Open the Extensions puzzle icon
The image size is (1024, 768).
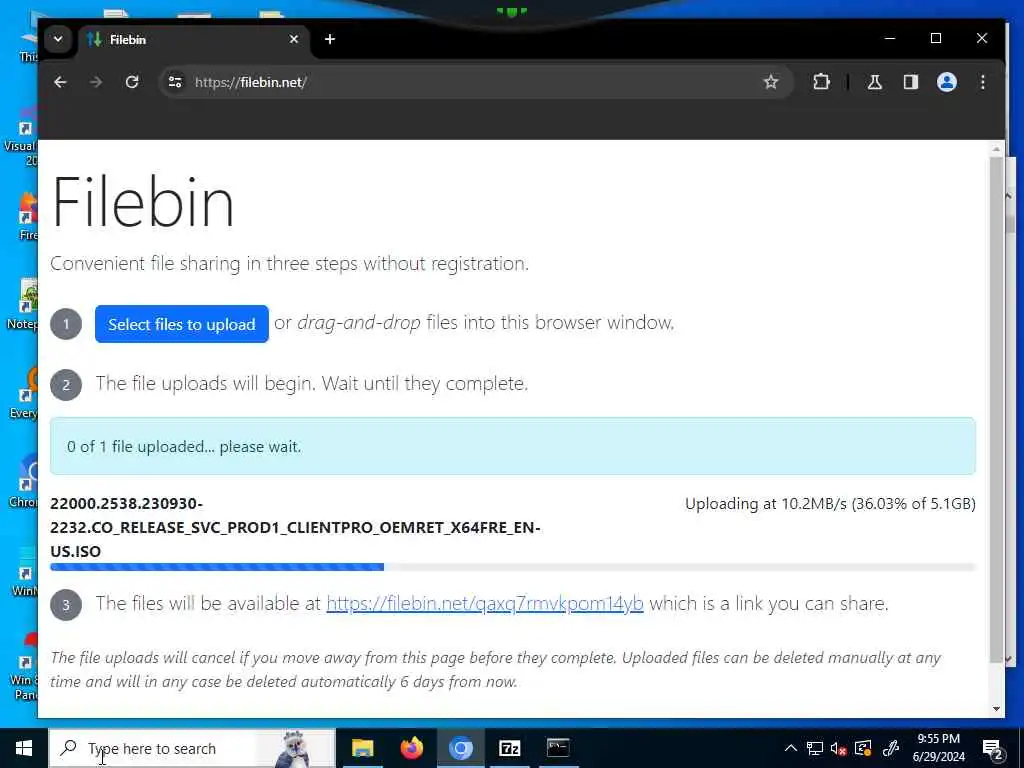[822, 82]
